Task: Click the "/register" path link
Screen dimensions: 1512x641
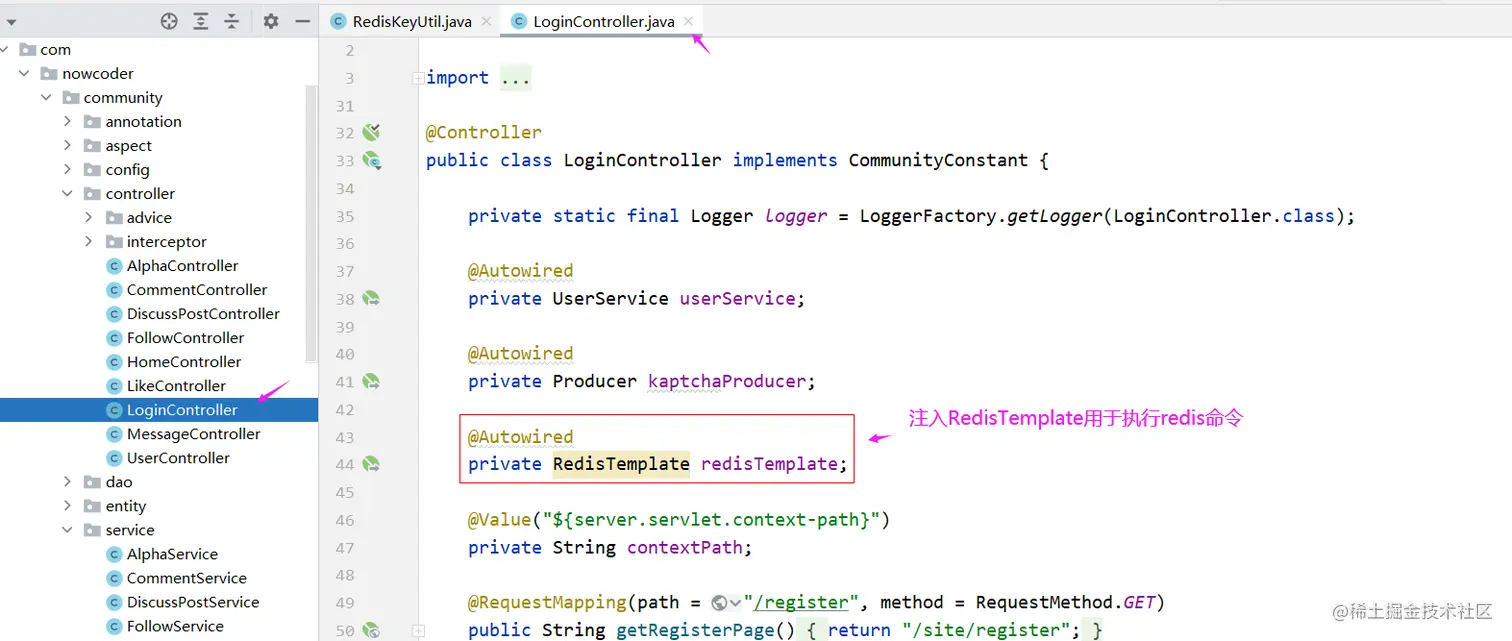Action: coord(802,602)
